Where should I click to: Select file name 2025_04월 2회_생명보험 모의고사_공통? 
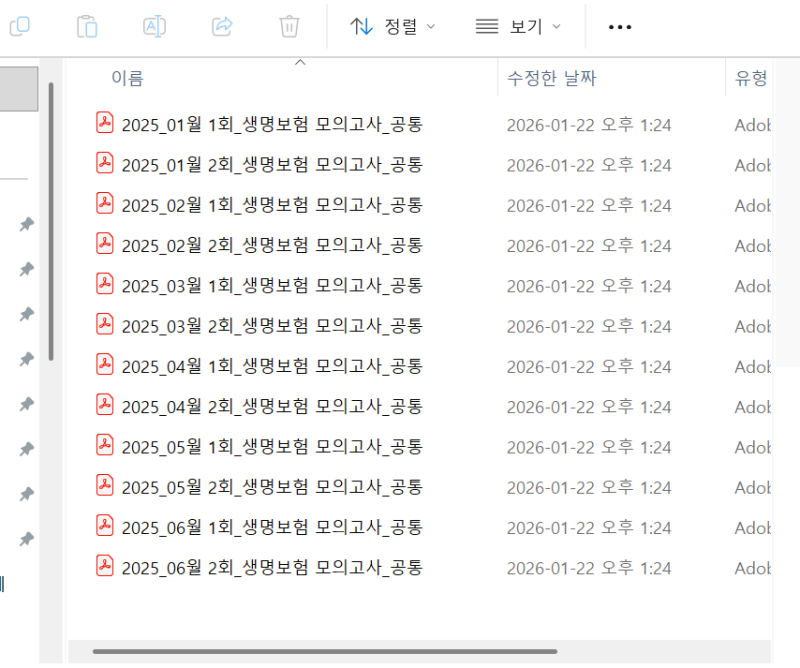pyautogui.click(x=272, y=407)
